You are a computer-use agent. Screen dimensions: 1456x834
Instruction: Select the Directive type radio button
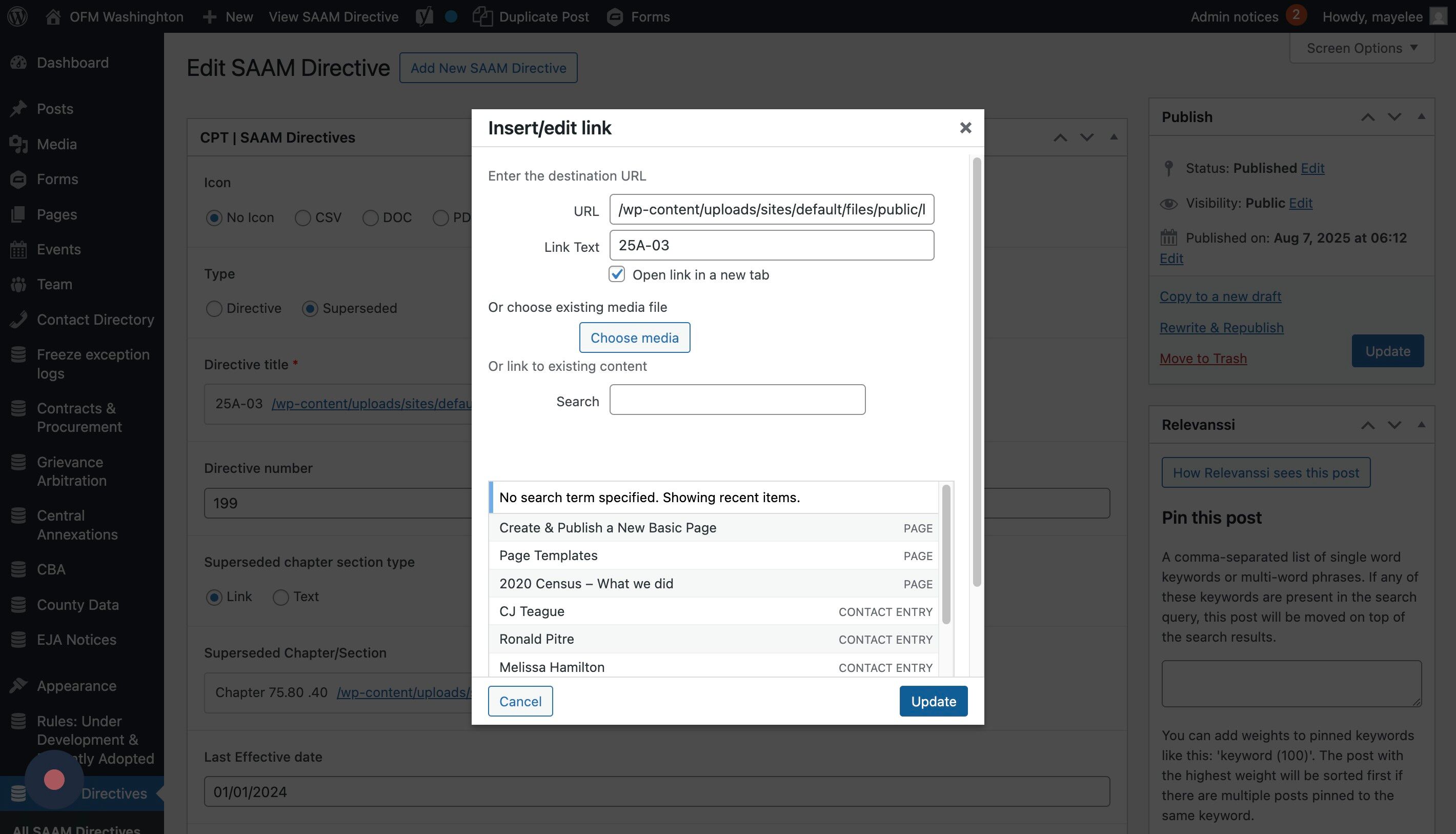pyautogui.click(x=214, y=309)
